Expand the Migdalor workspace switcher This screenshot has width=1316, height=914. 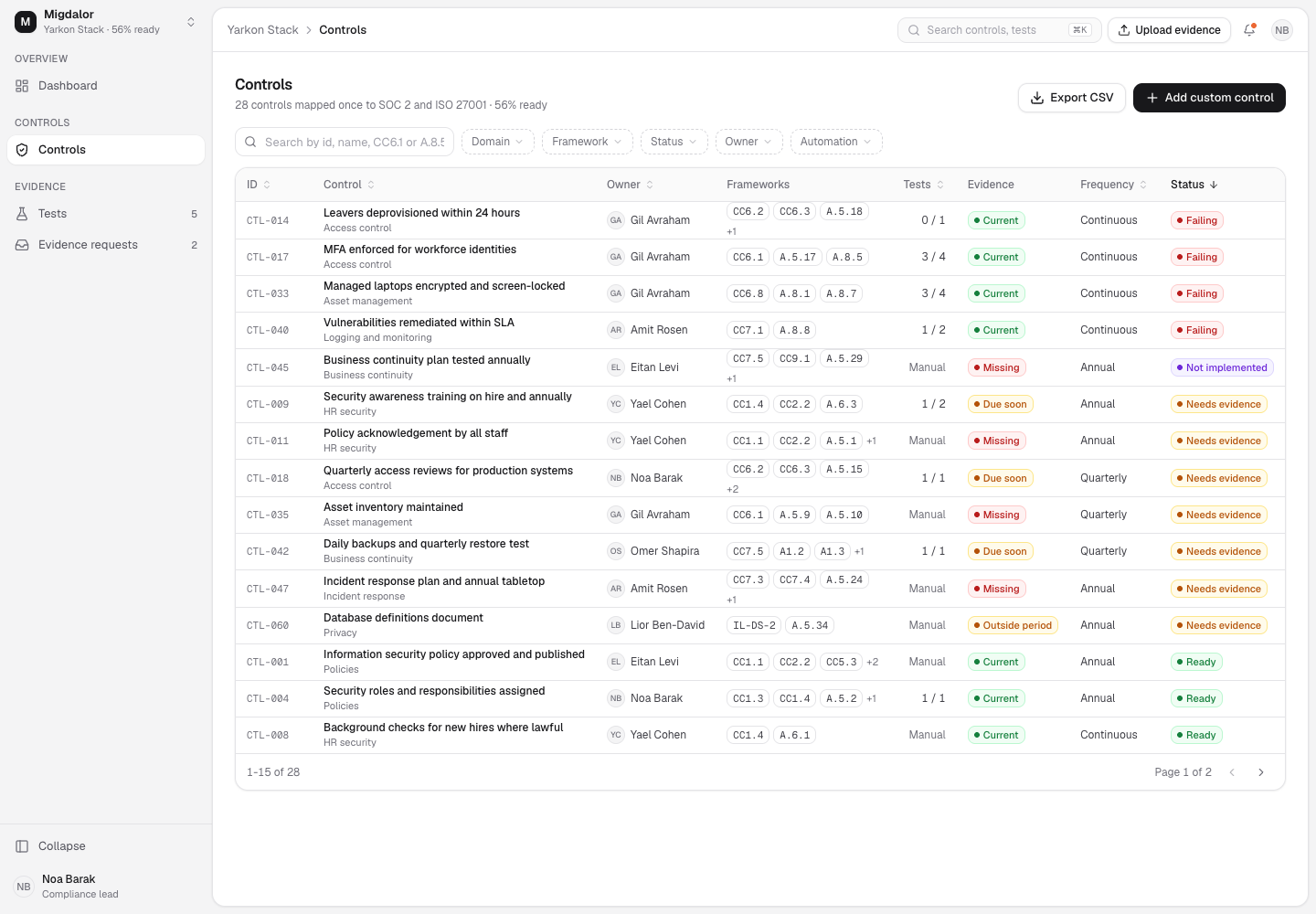click(191, 22)
